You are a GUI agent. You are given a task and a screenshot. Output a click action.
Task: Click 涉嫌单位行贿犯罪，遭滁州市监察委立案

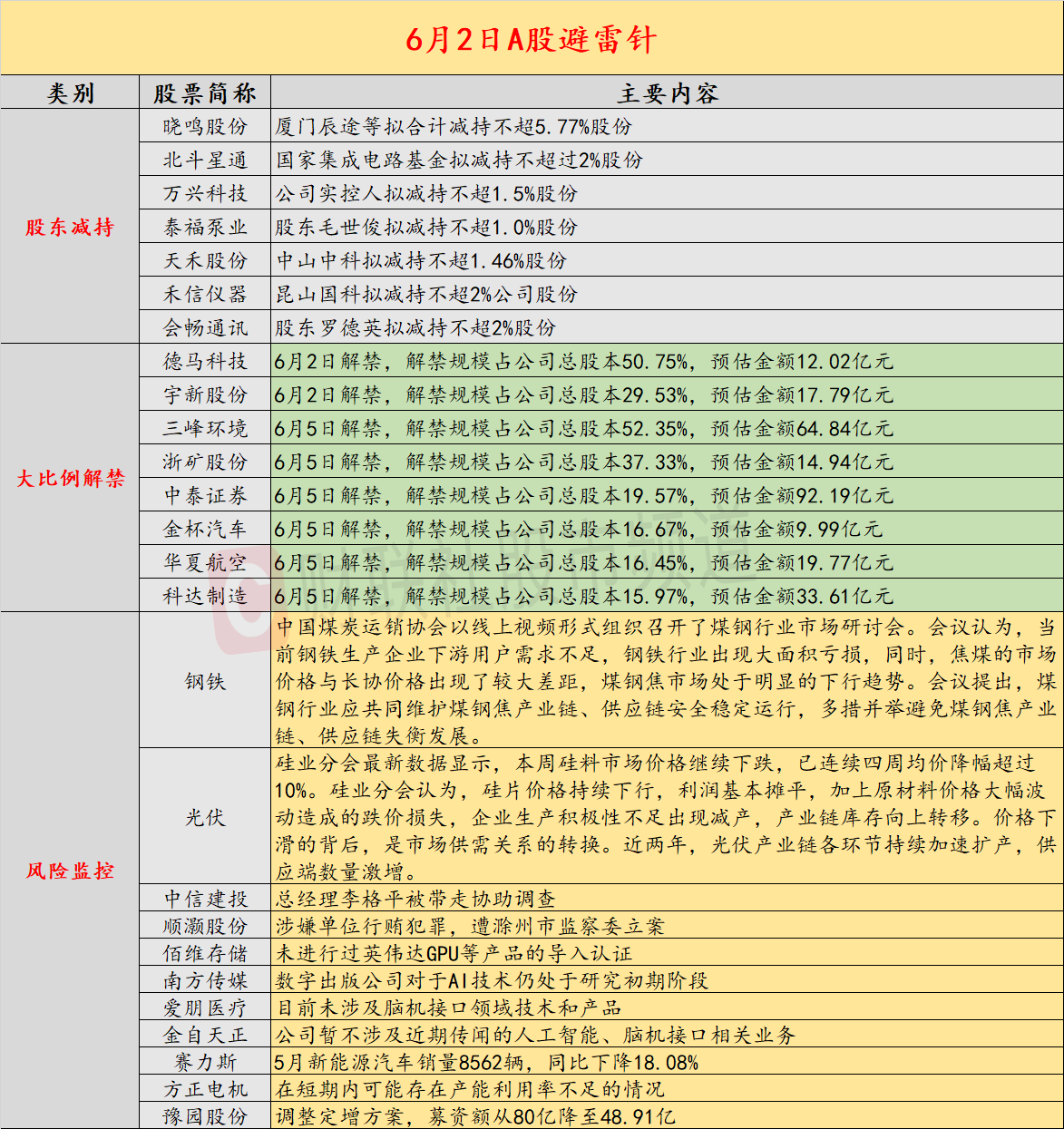click(x=470, y=926)
